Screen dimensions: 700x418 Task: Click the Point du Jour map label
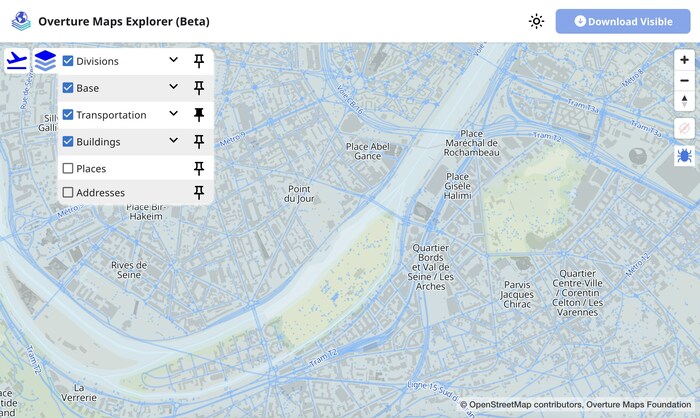coord(299,194)
